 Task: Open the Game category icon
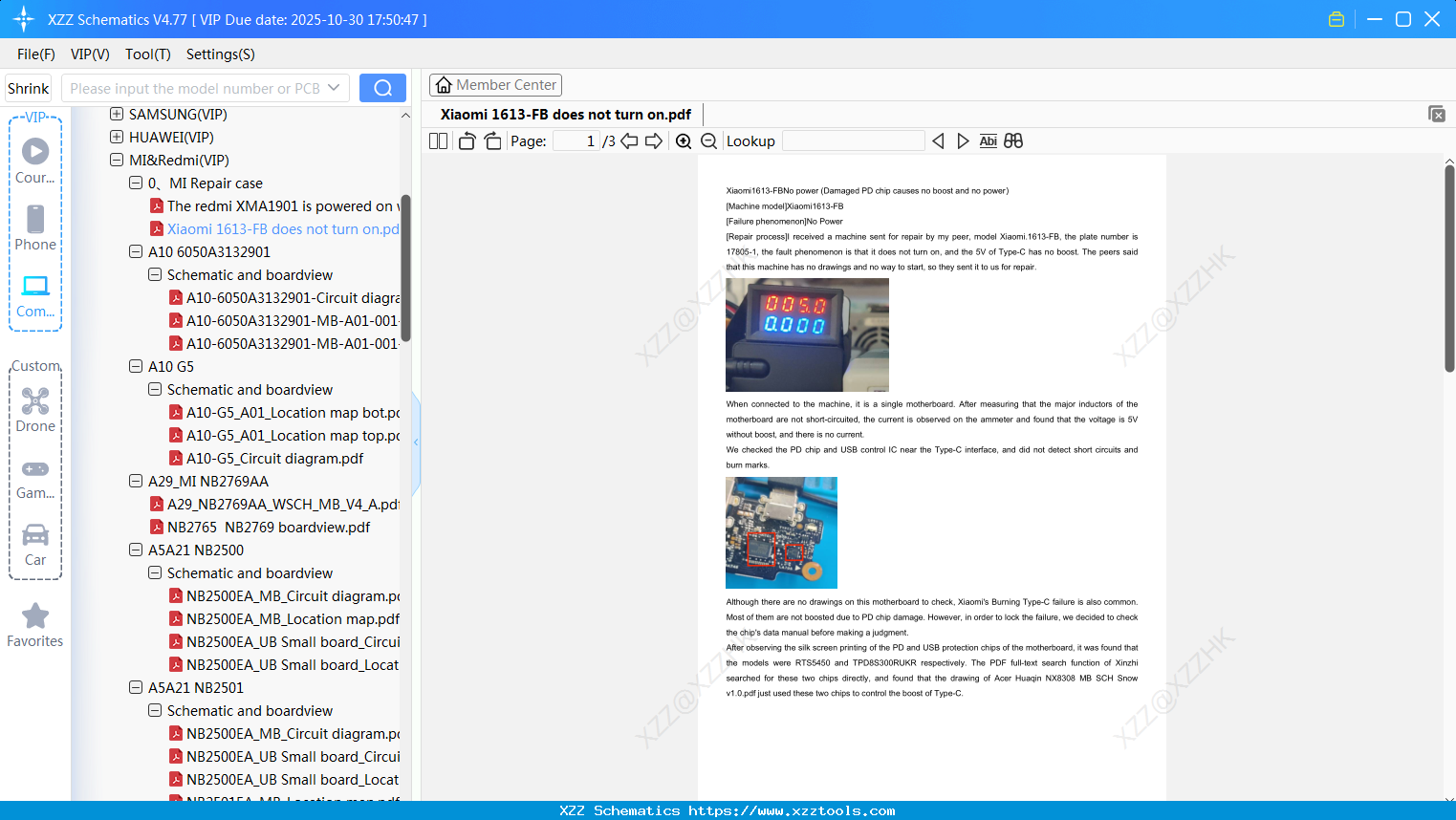(35, 478)
